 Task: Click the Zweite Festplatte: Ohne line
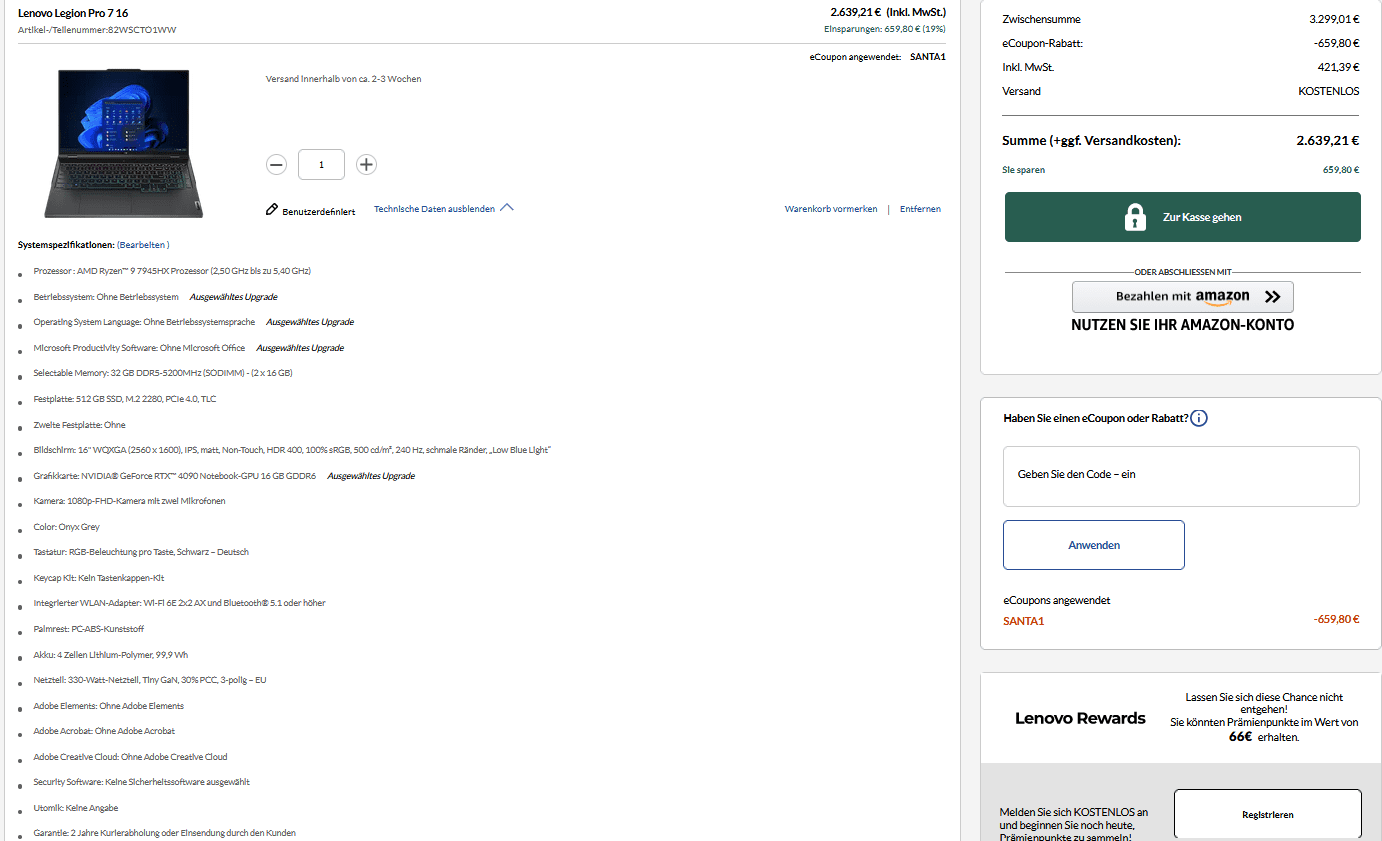click(79, 425)
